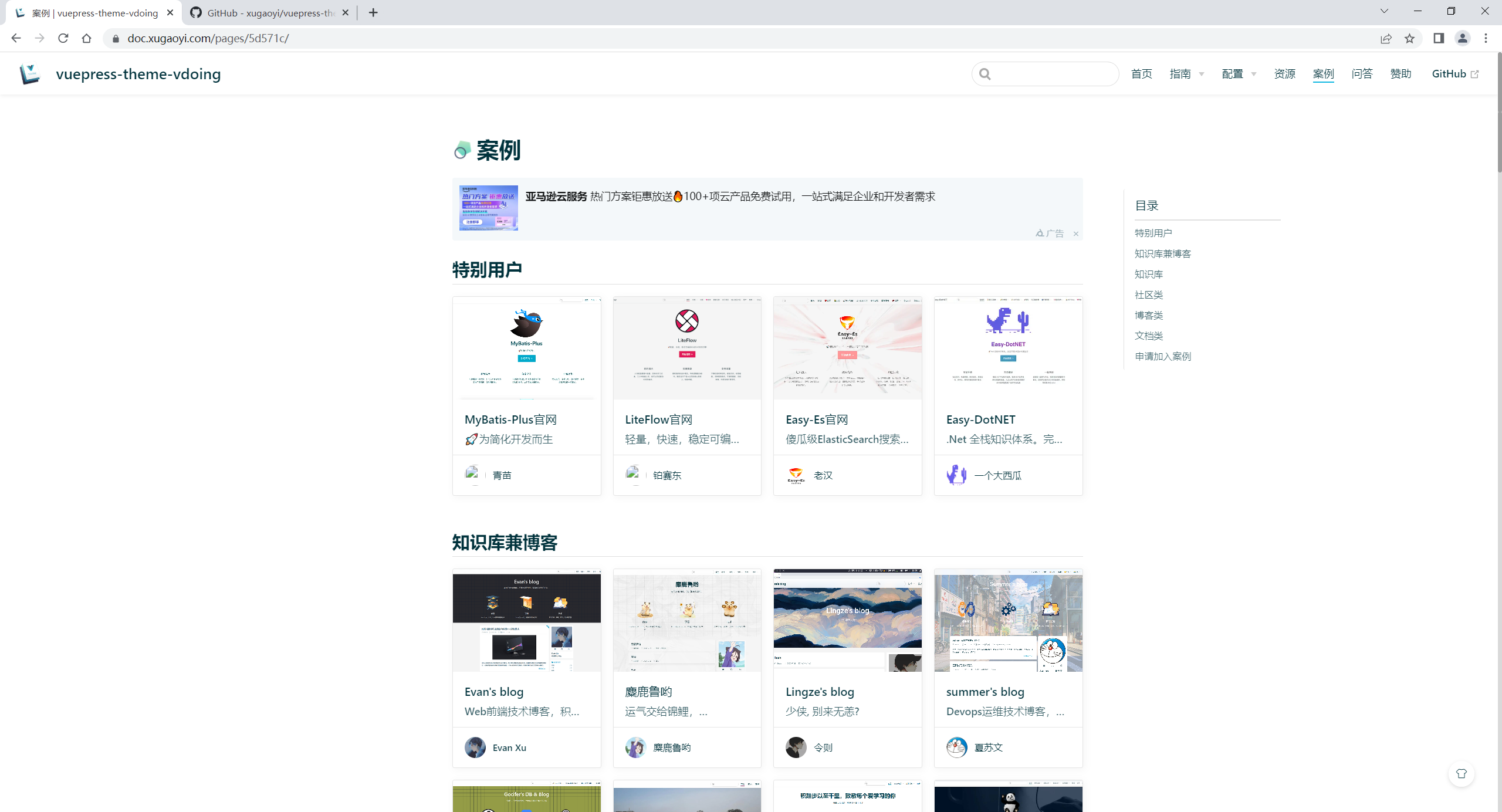The height and width of the screenshot is (812, 1502).
Task: Open a new tab with plus icon
Action: click(373, 12)
